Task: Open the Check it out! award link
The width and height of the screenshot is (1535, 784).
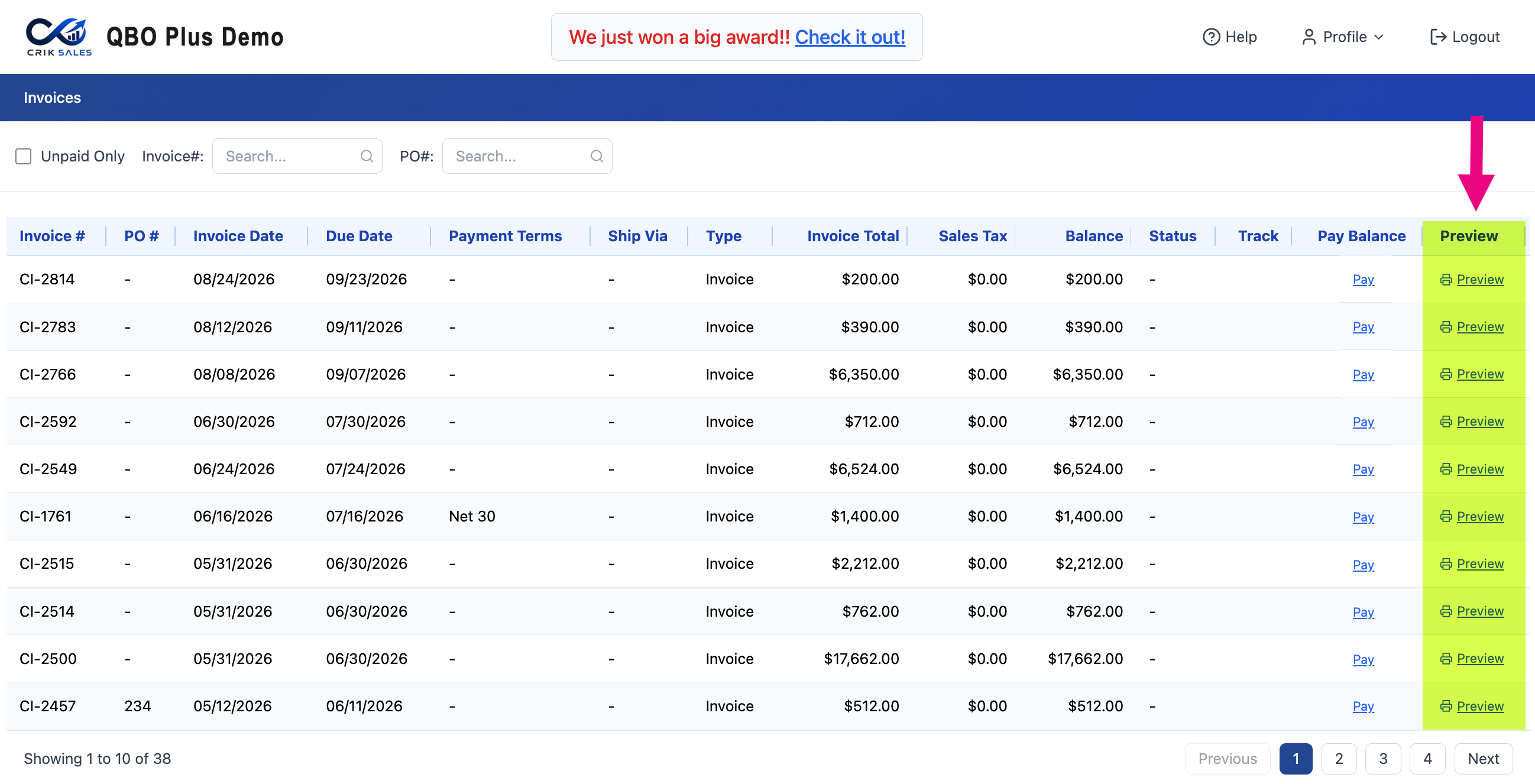Action: click(x=850, y=37)
